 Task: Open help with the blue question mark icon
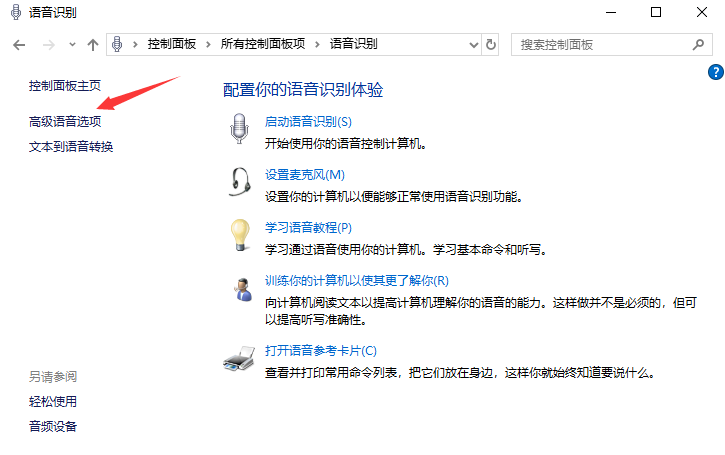point(715,72)
